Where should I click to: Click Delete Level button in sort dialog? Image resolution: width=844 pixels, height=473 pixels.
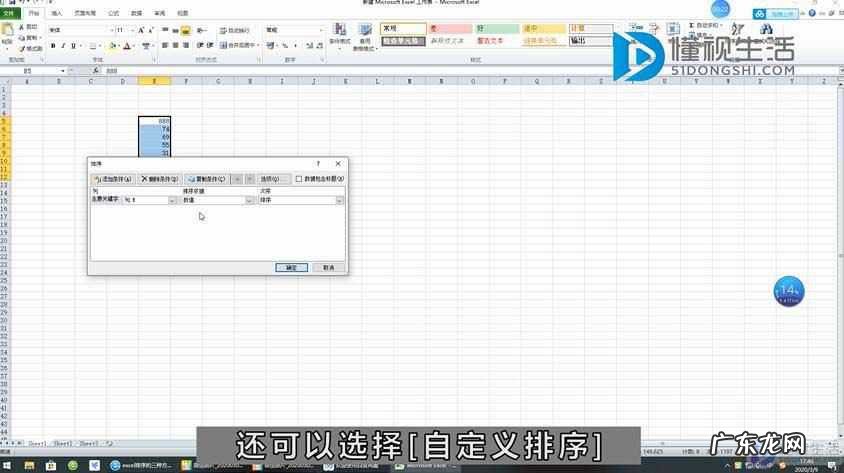coord(160,179)
